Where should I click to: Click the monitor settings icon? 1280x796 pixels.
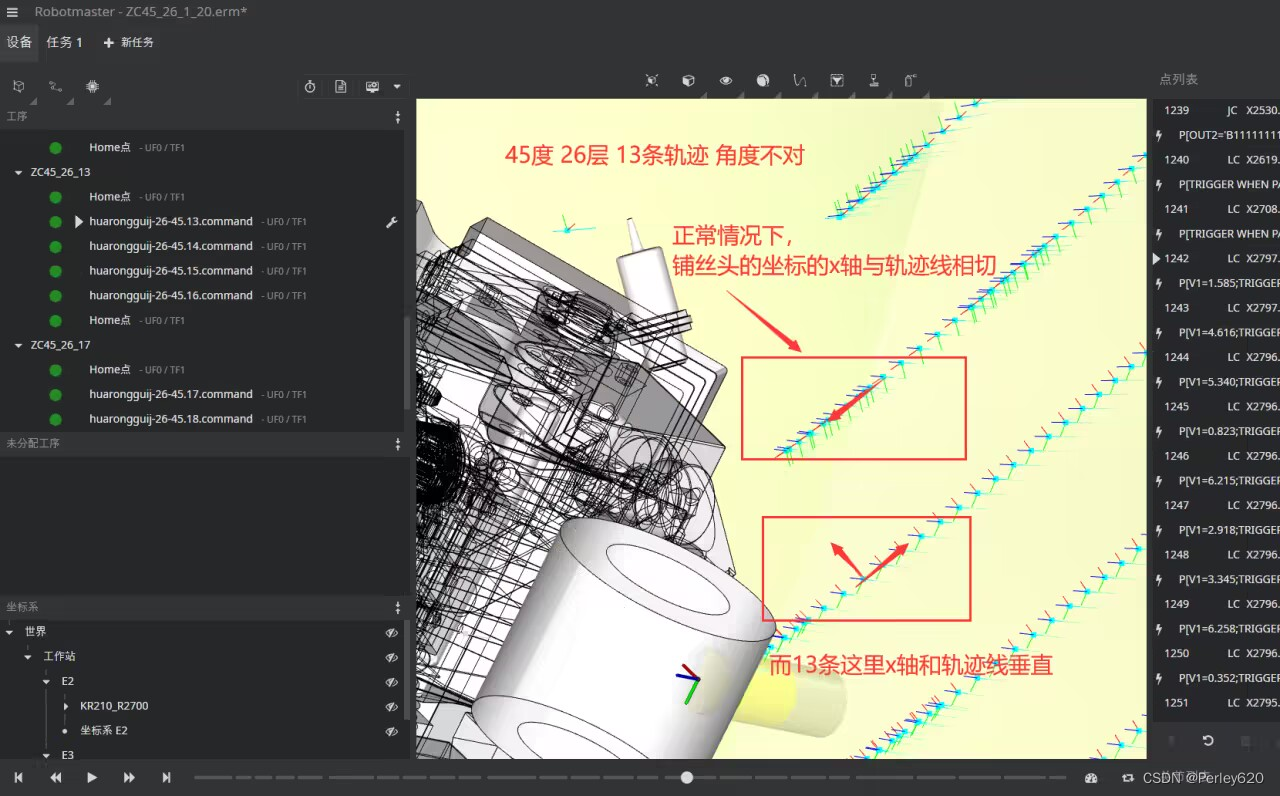point(372,87)
